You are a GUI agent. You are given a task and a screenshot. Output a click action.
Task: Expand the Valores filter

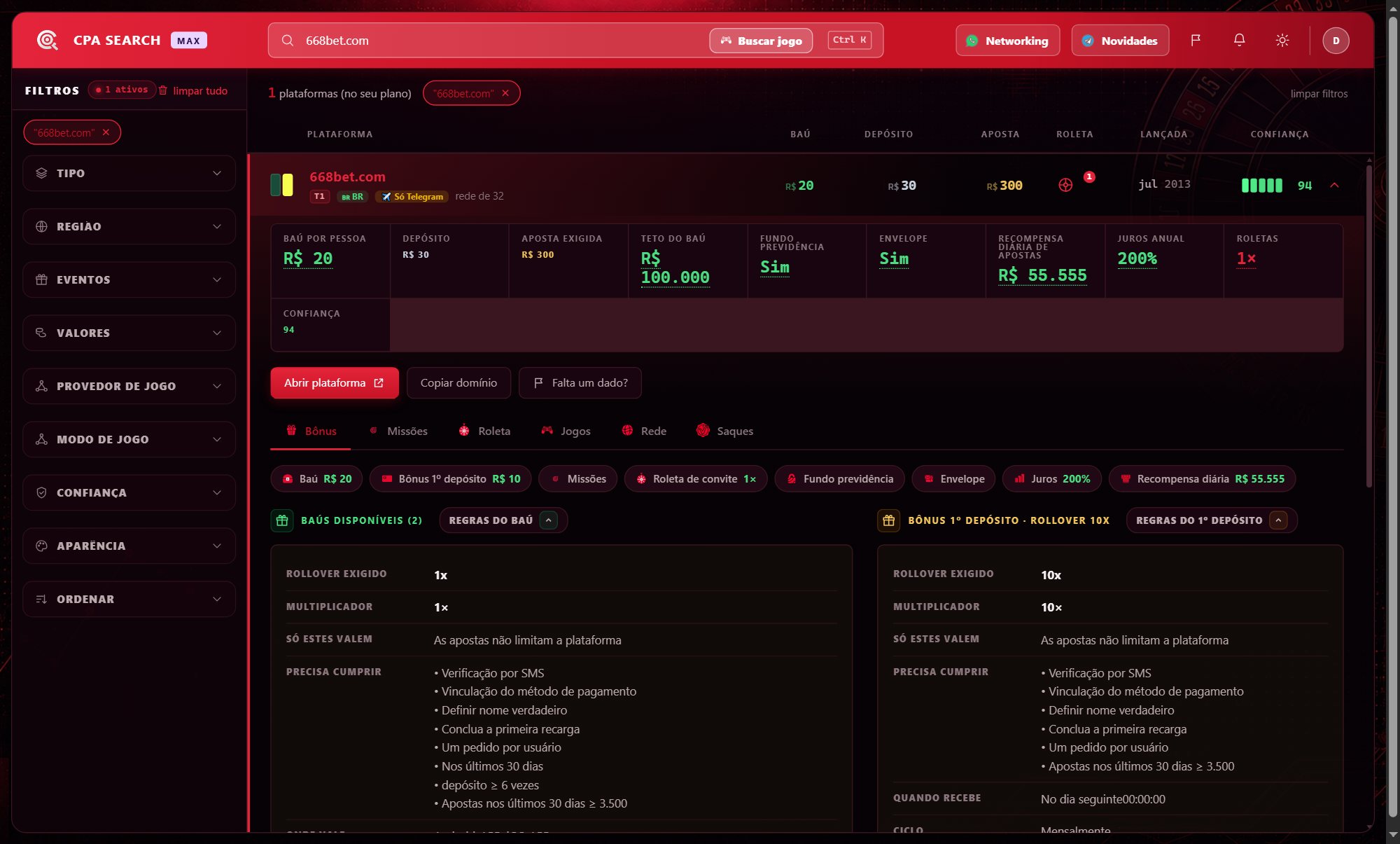[x=129, y=333]
